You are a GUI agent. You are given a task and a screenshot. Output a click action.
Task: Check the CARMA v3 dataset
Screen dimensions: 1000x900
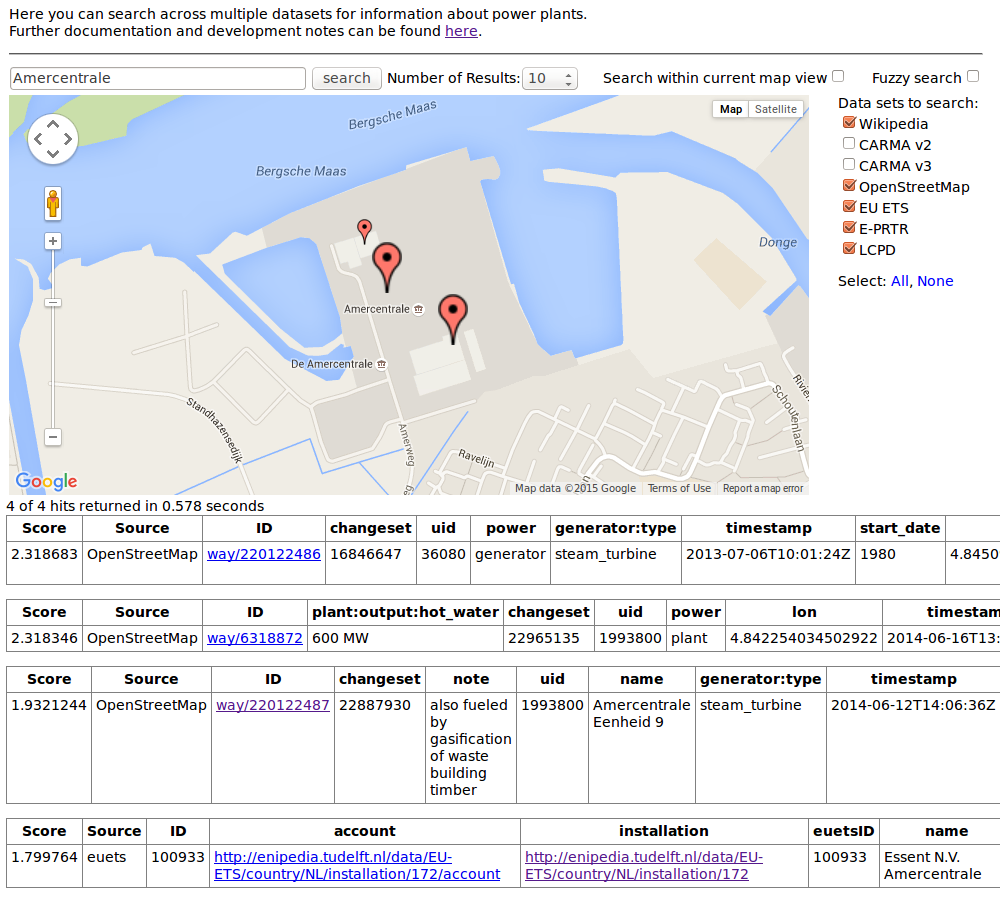pyautogui.click(x=849, y=165)
